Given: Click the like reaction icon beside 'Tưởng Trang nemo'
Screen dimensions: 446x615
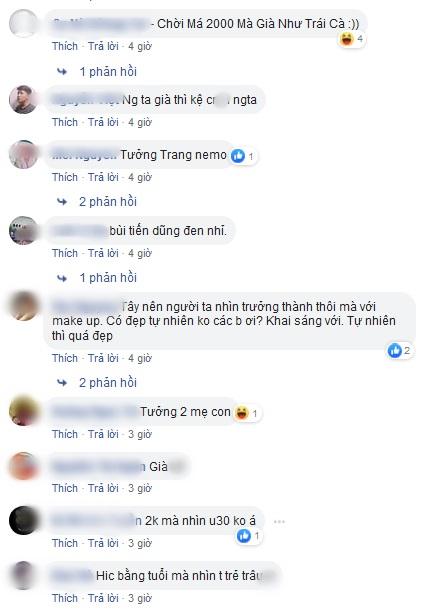Looking at the screenshot, I should [x=238, y=156].
